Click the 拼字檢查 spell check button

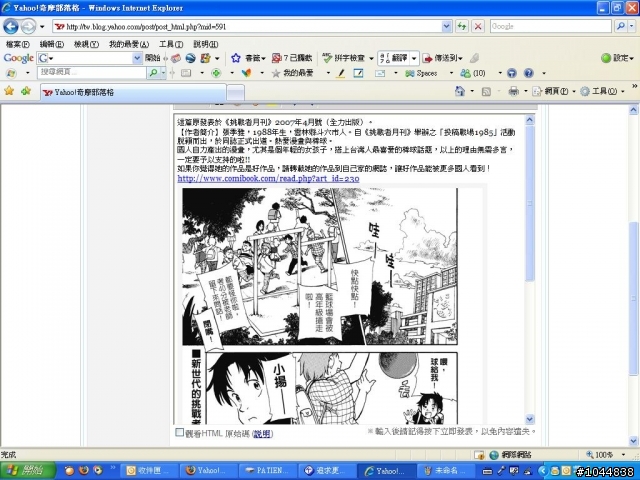coord(344,58)
